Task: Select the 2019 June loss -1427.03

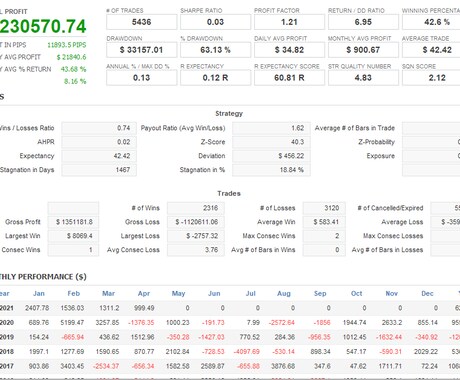Action: (x=211, y=337)
